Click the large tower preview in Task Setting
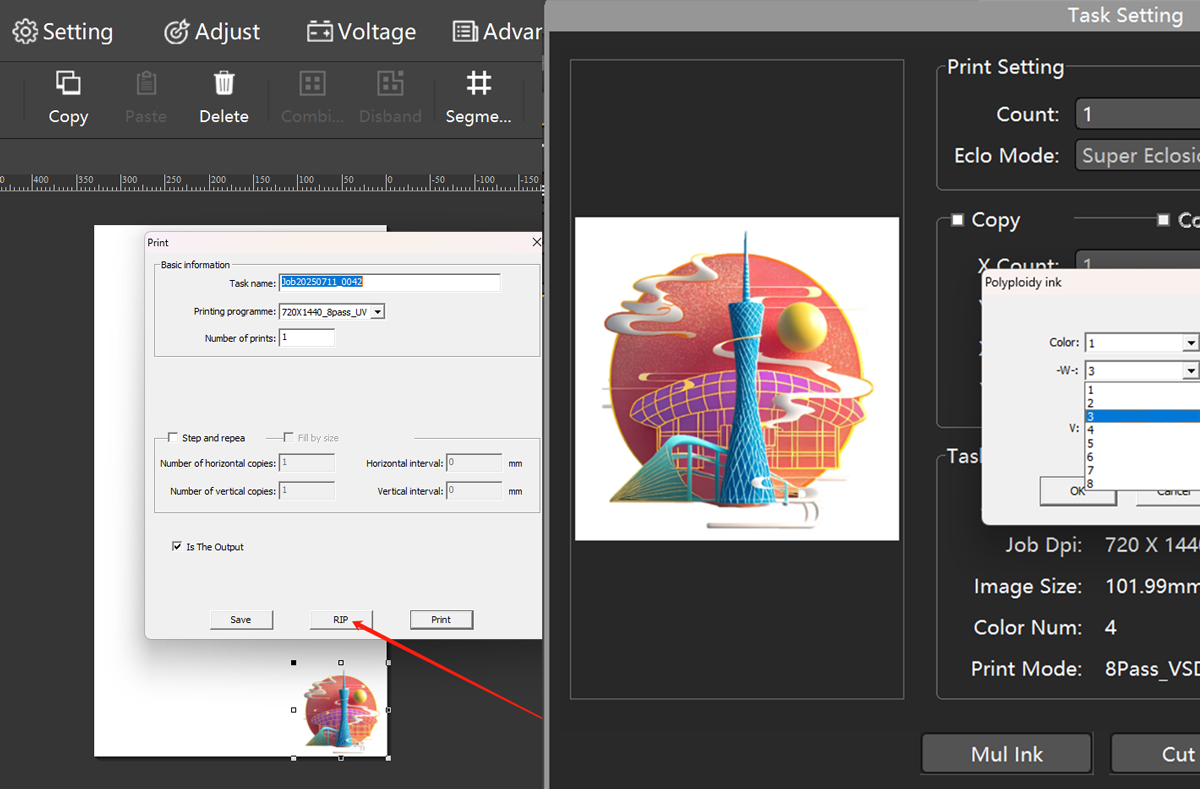1200x789 pixels. click(737, 378)
